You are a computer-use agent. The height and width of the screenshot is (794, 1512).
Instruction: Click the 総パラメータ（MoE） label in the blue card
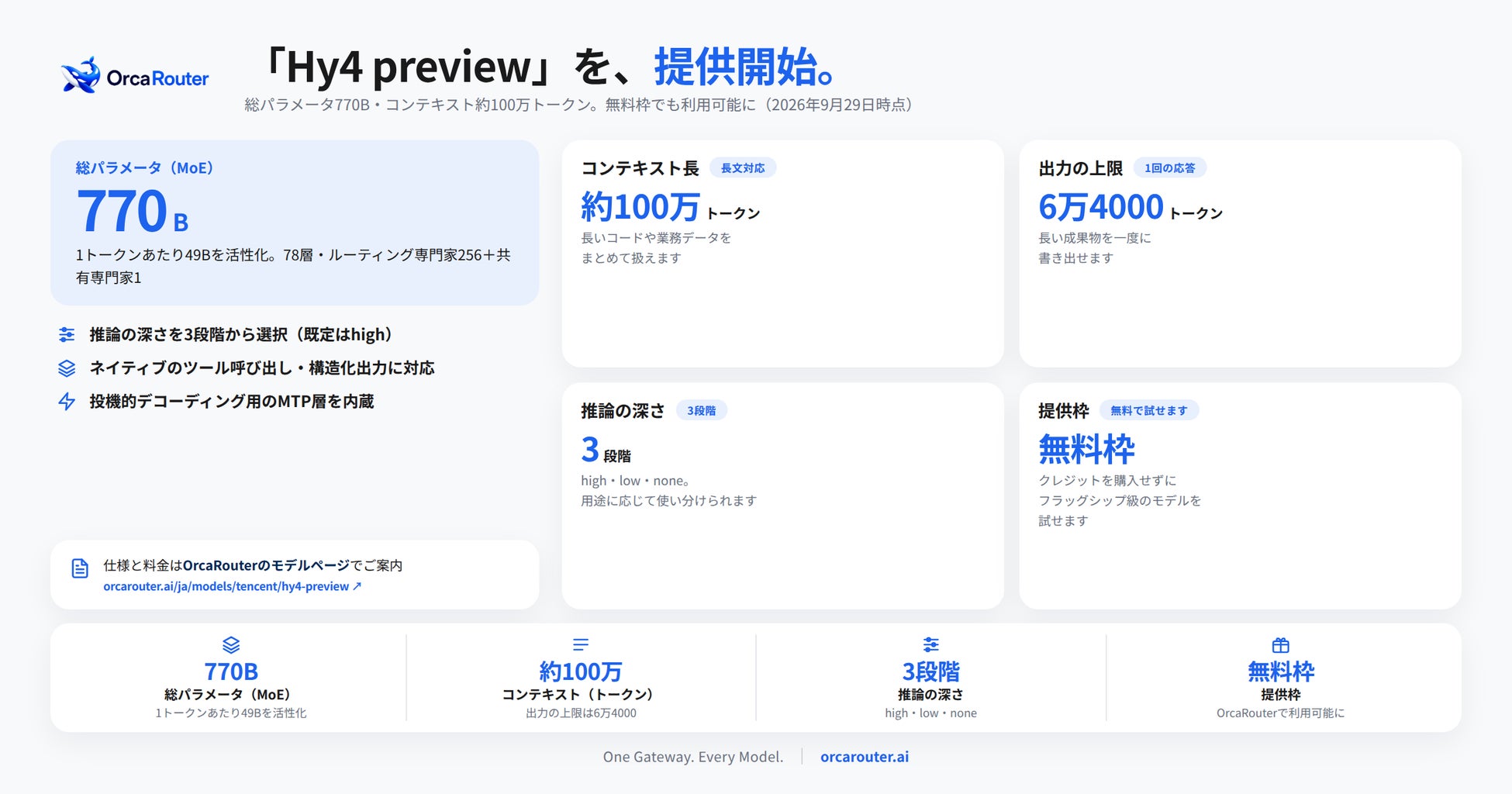tap(145, 168)
